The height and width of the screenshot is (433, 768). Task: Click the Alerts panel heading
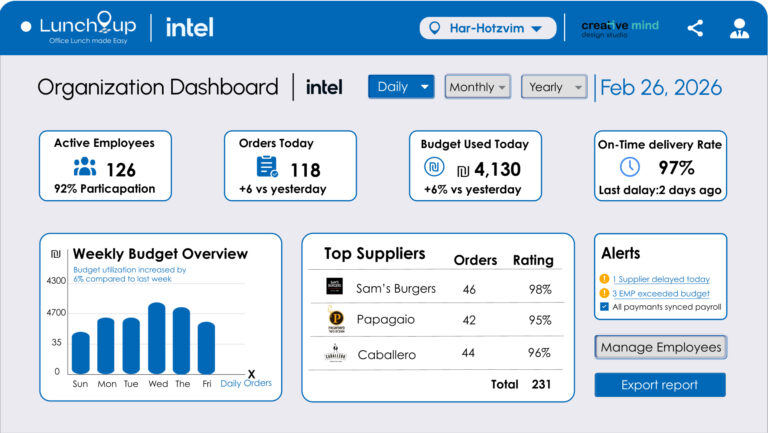pyautogui.click(x=621, y=253)
